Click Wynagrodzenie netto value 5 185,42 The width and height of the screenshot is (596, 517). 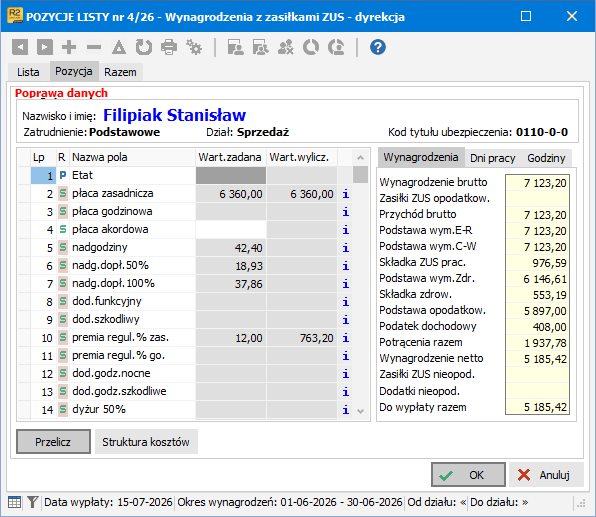(537, 359)
